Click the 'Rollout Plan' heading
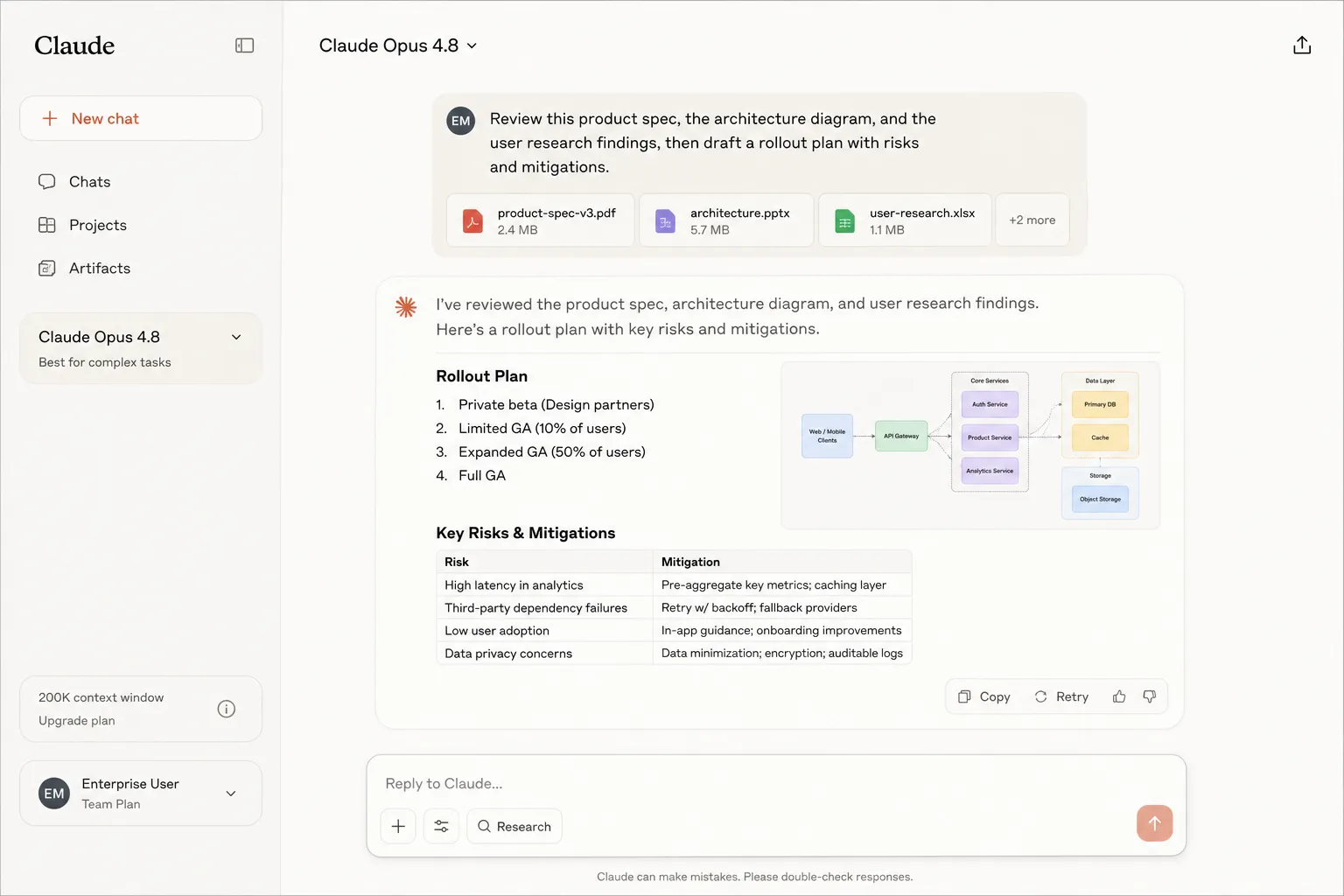Screen dimensions: 1344x896 pyautogui.click(x=482, y=376)
